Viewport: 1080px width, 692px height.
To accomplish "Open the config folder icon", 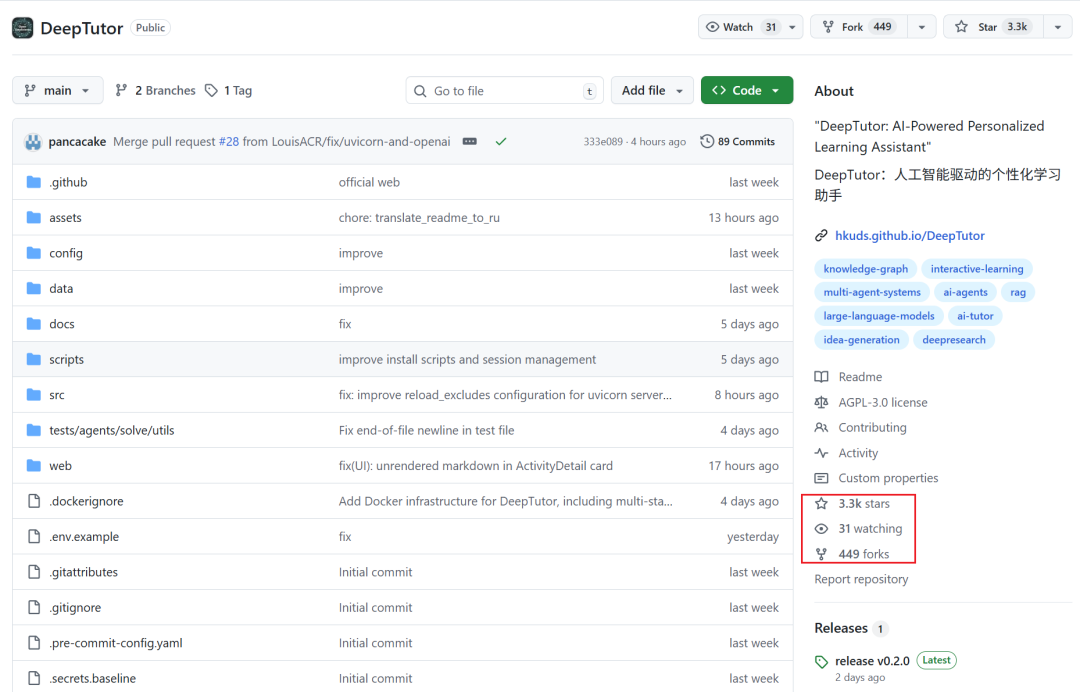I will click(x=33, y=253).
